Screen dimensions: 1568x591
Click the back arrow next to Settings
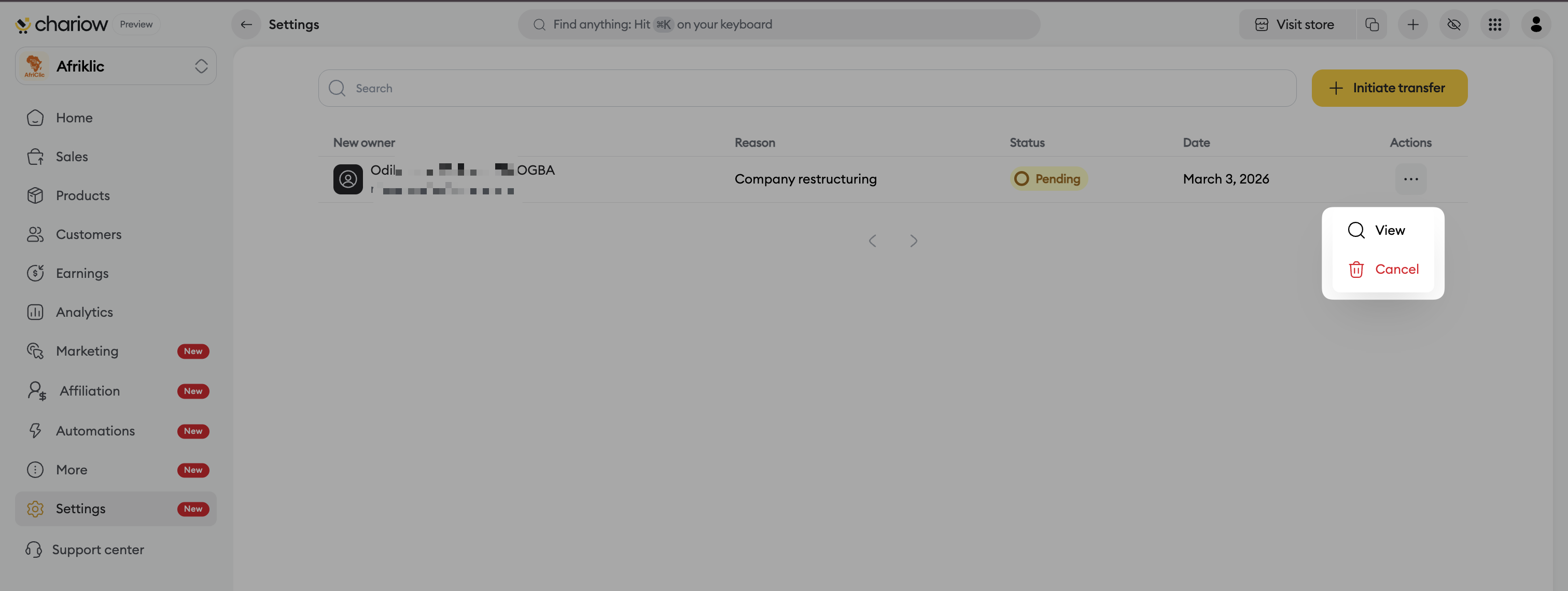pyautogui.click(x=246, y=24)
